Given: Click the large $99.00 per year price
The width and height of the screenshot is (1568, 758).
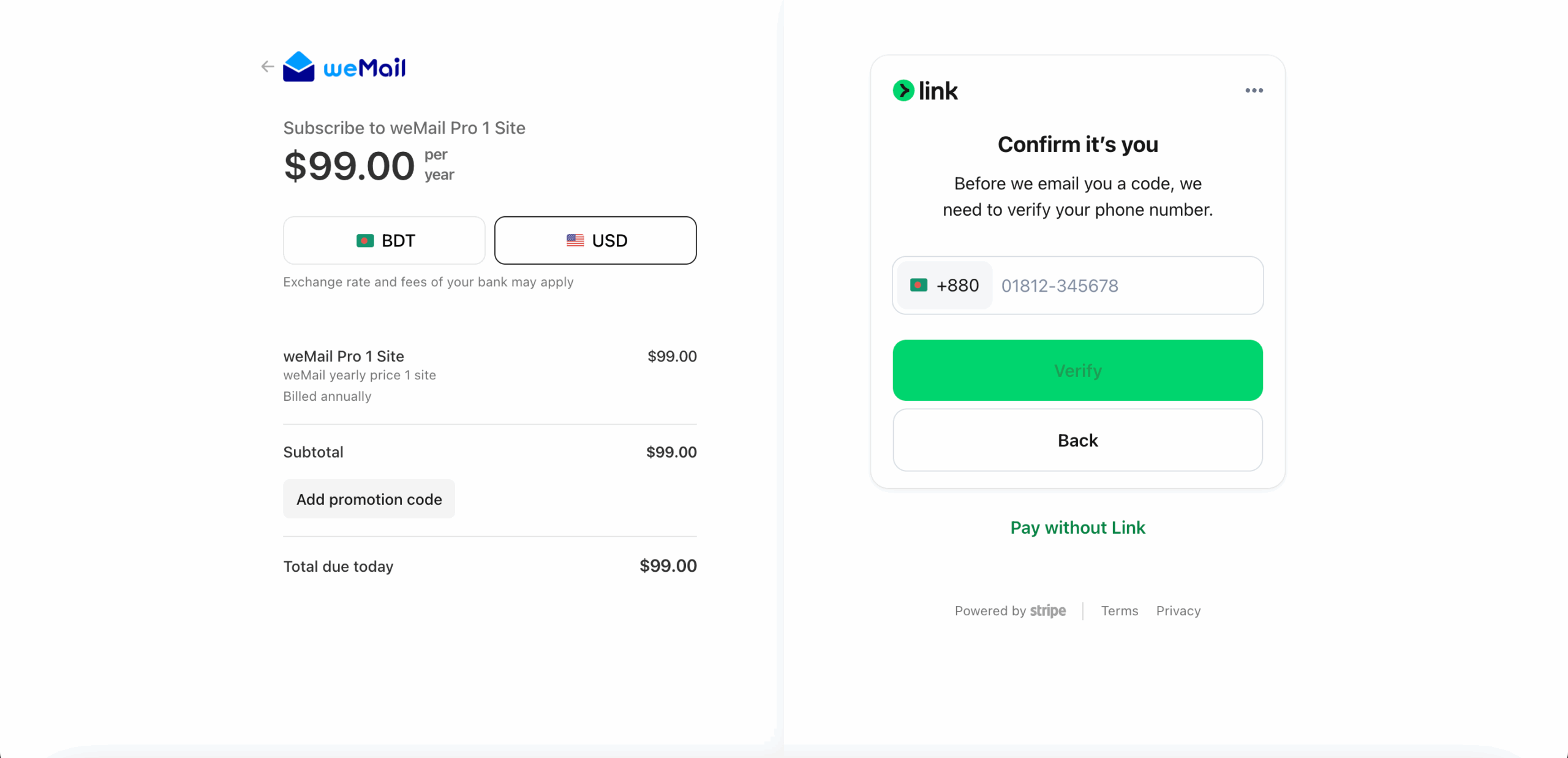Looking at the screenshot, I should click(x=349, y=166).
